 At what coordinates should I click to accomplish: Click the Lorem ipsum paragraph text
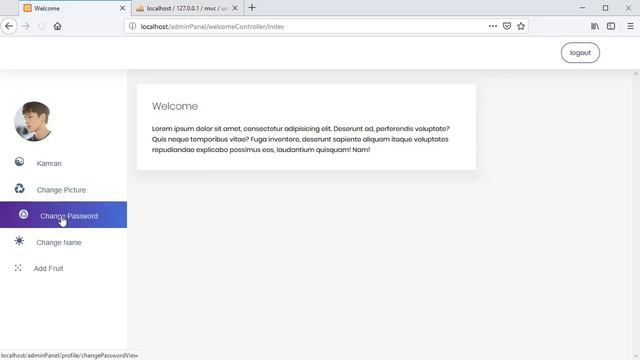(x=301, y=139)
